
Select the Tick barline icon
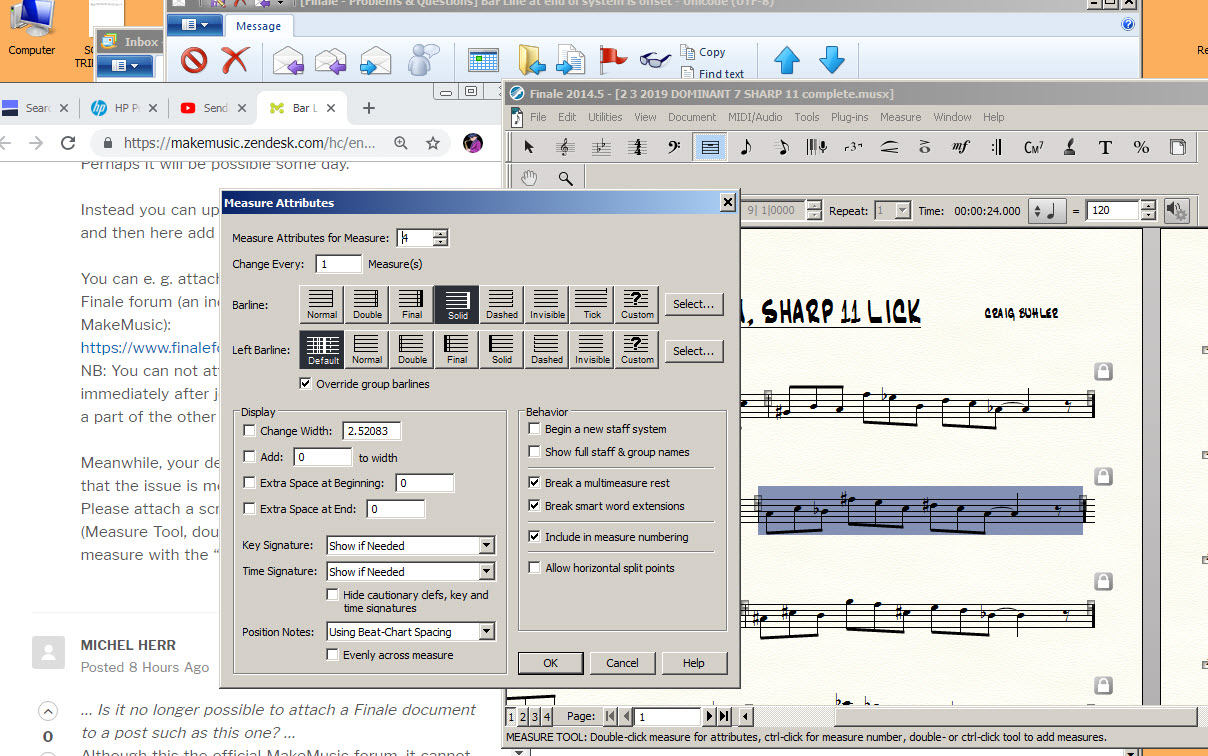[592, 303]
